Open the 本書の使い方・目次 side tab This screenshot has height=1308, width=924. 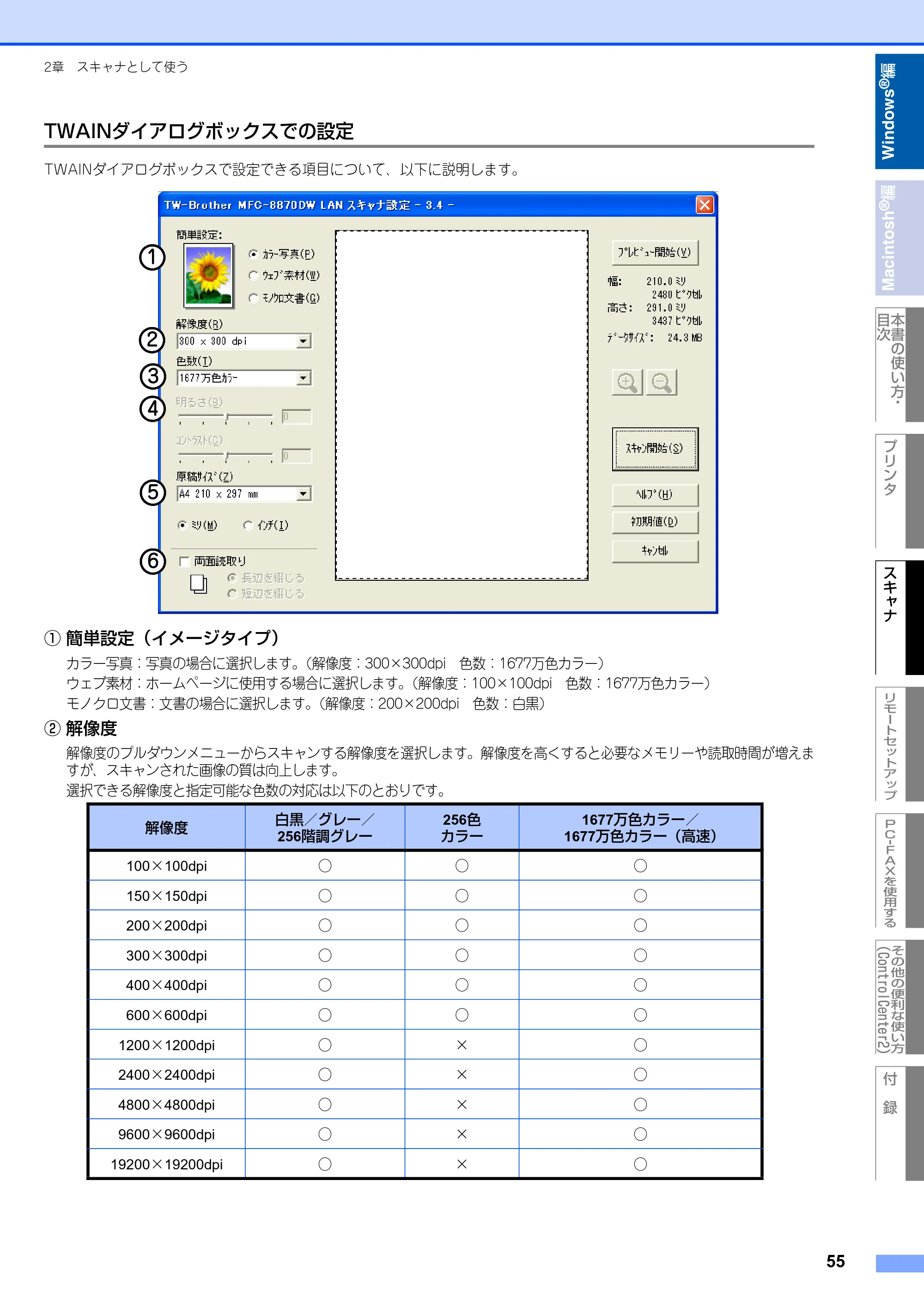[x=899, y=365]
